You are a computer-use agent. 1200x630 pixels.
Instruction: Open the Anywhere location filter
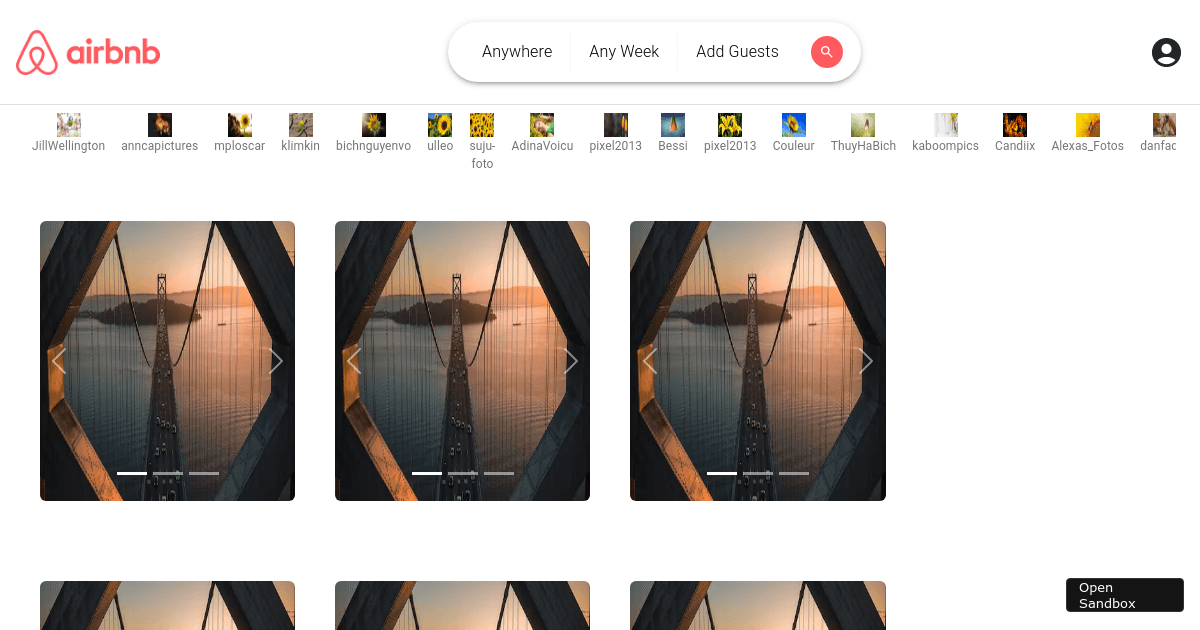tap(517, 51)
